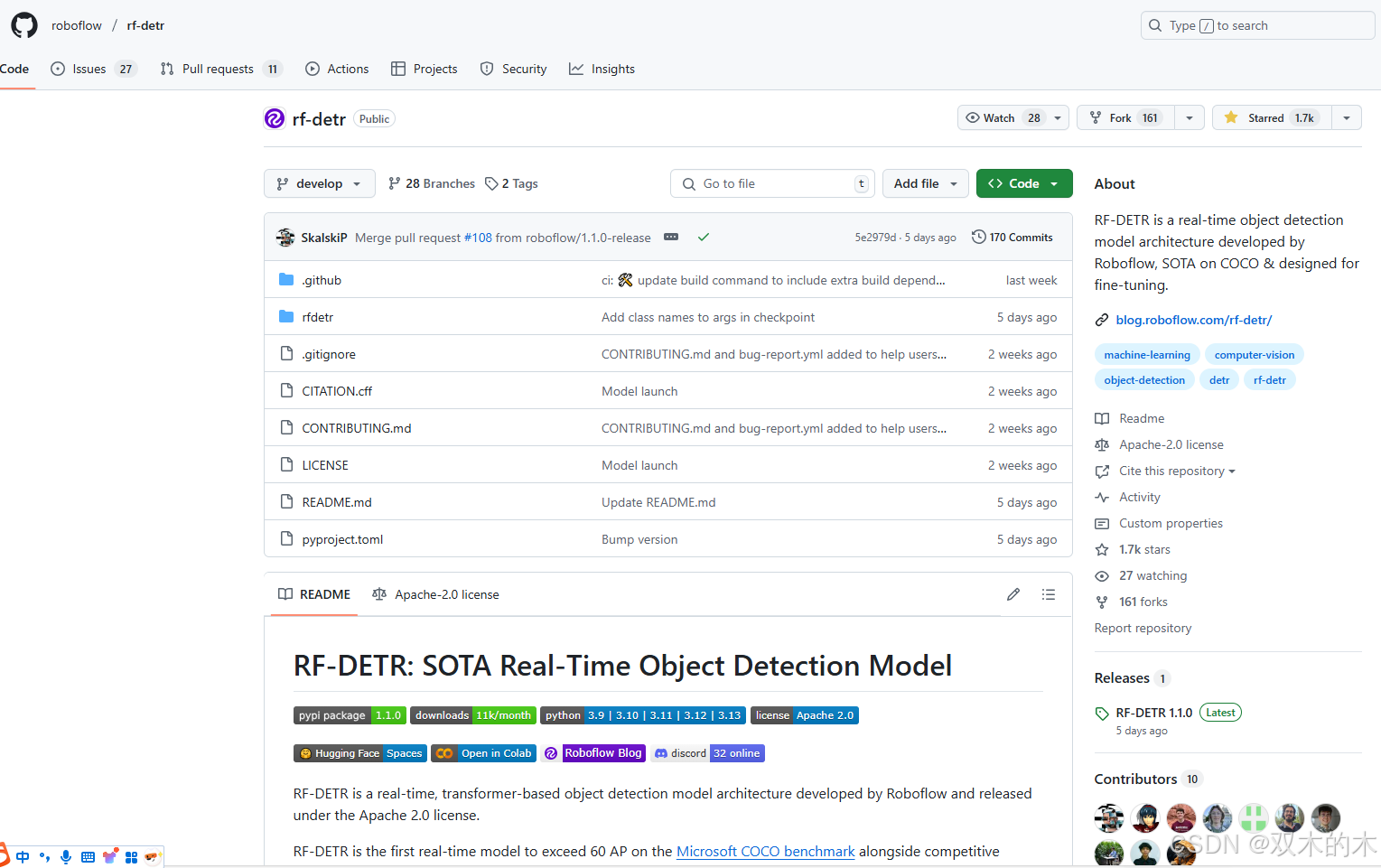Click the Go to file search field

(x=772, y=183)
